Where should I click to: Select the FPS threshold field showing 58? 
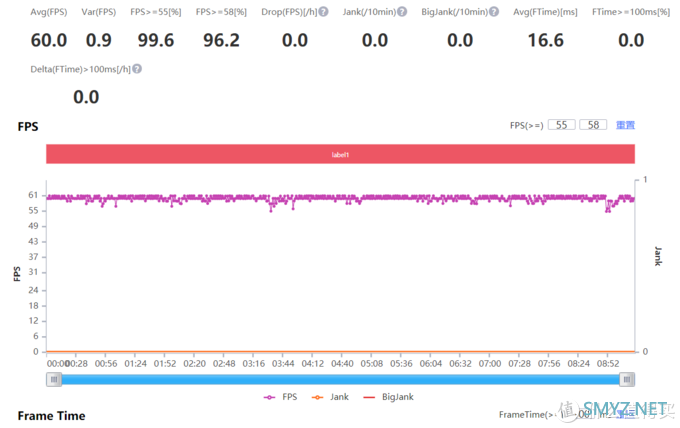tap(593, 125)
